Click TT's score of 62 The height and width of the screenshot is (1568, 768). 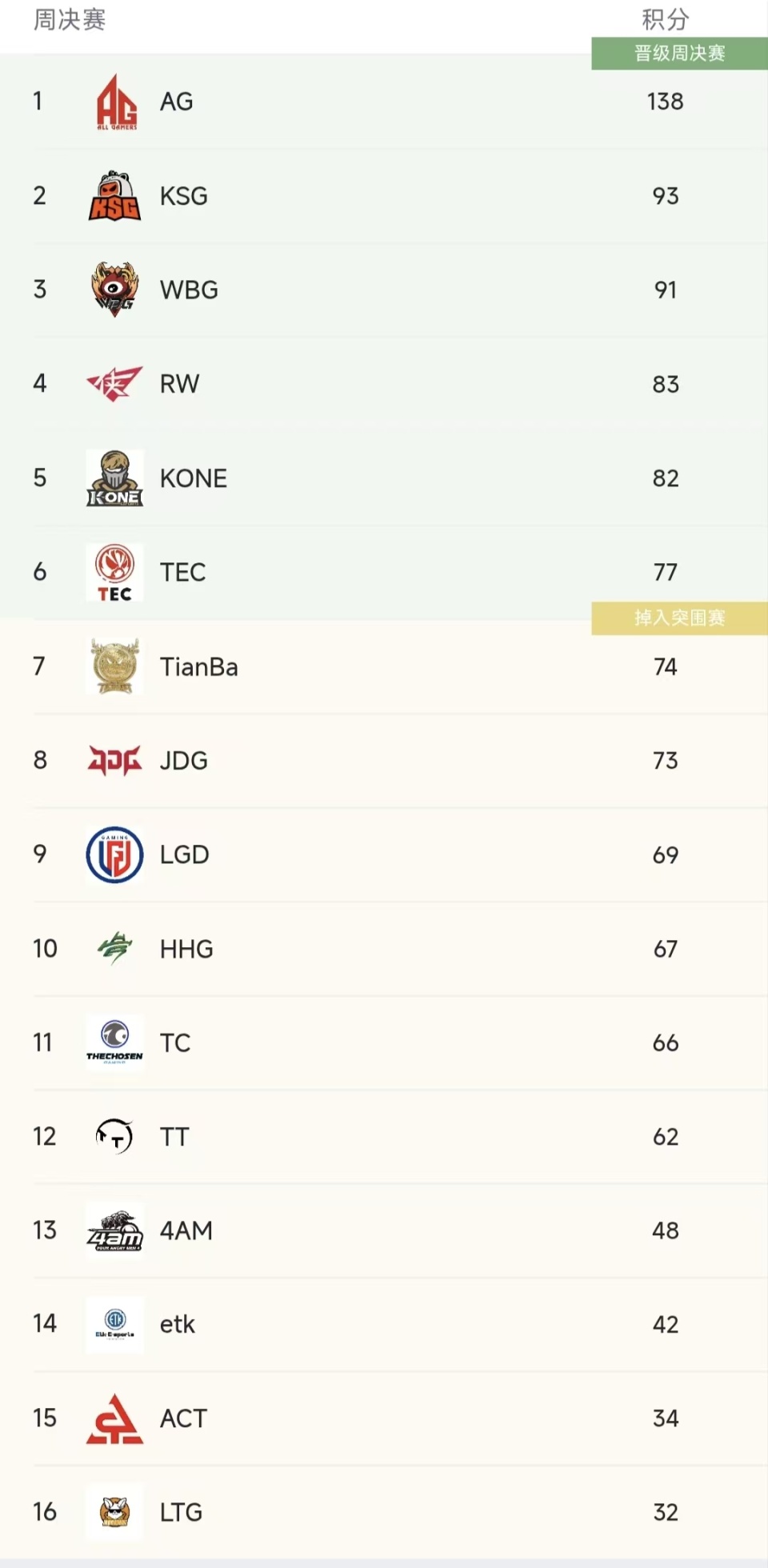pyautogui.click(x=665, y=1137)
